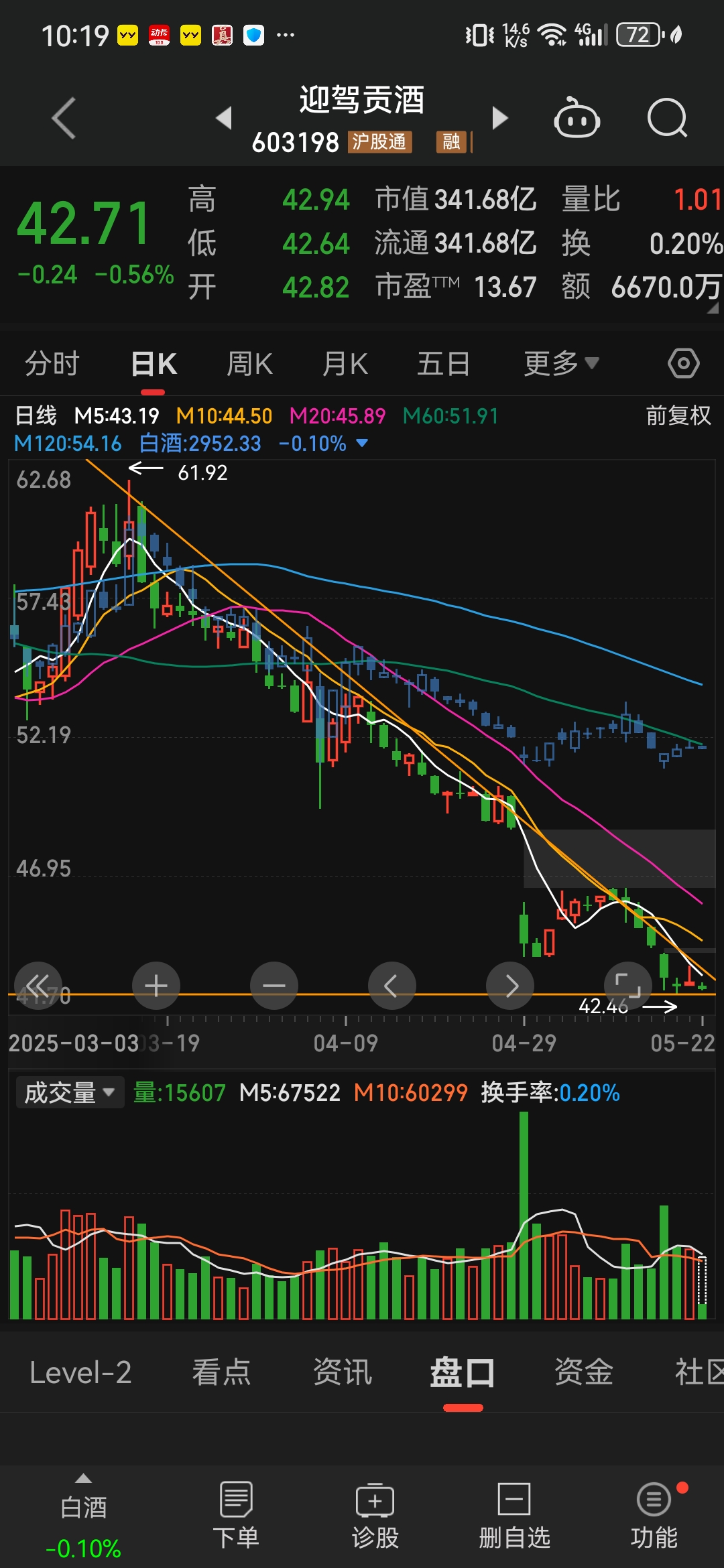
Task: Open chart settings hexagon icon
Action: [x=683, y=364]
